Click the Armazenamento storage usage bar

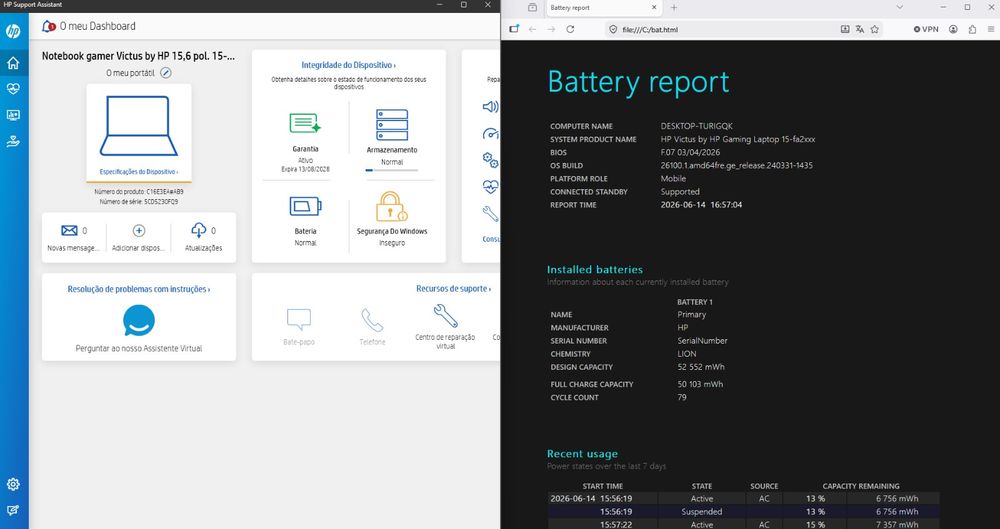pos(392,170)
